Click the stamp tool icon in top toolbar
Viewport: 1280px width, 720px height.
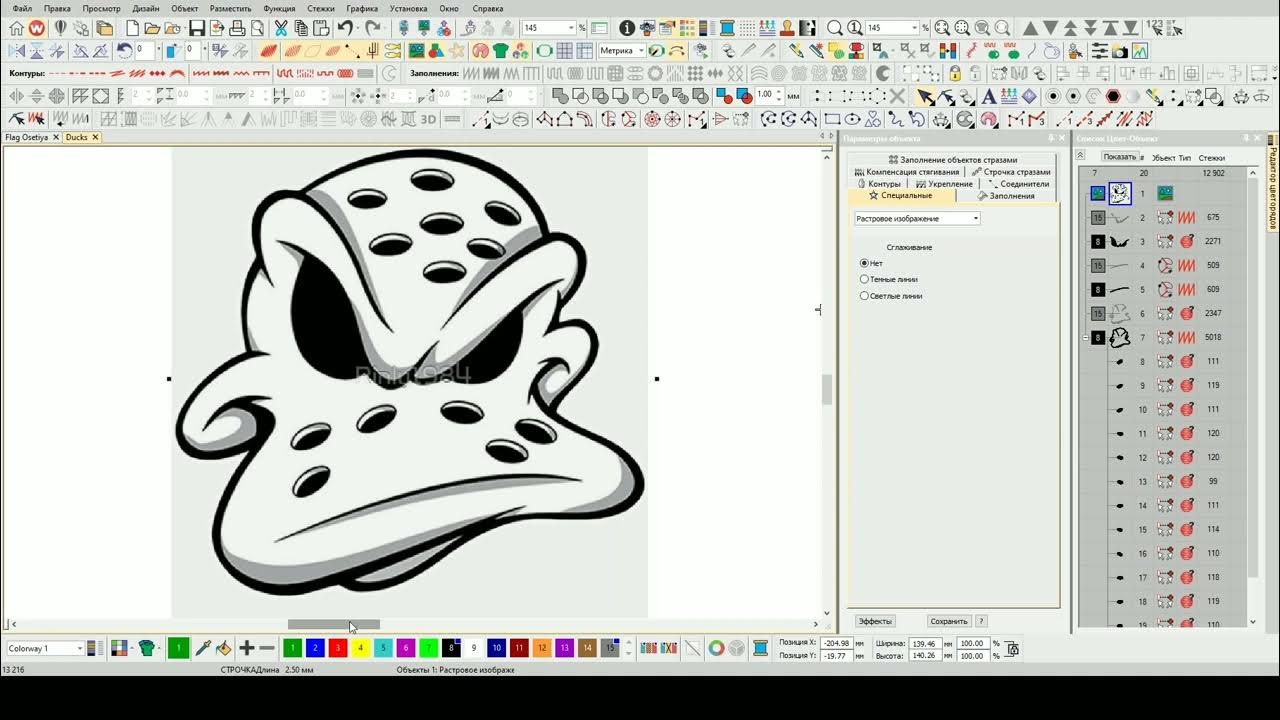(x=788, y=28)
